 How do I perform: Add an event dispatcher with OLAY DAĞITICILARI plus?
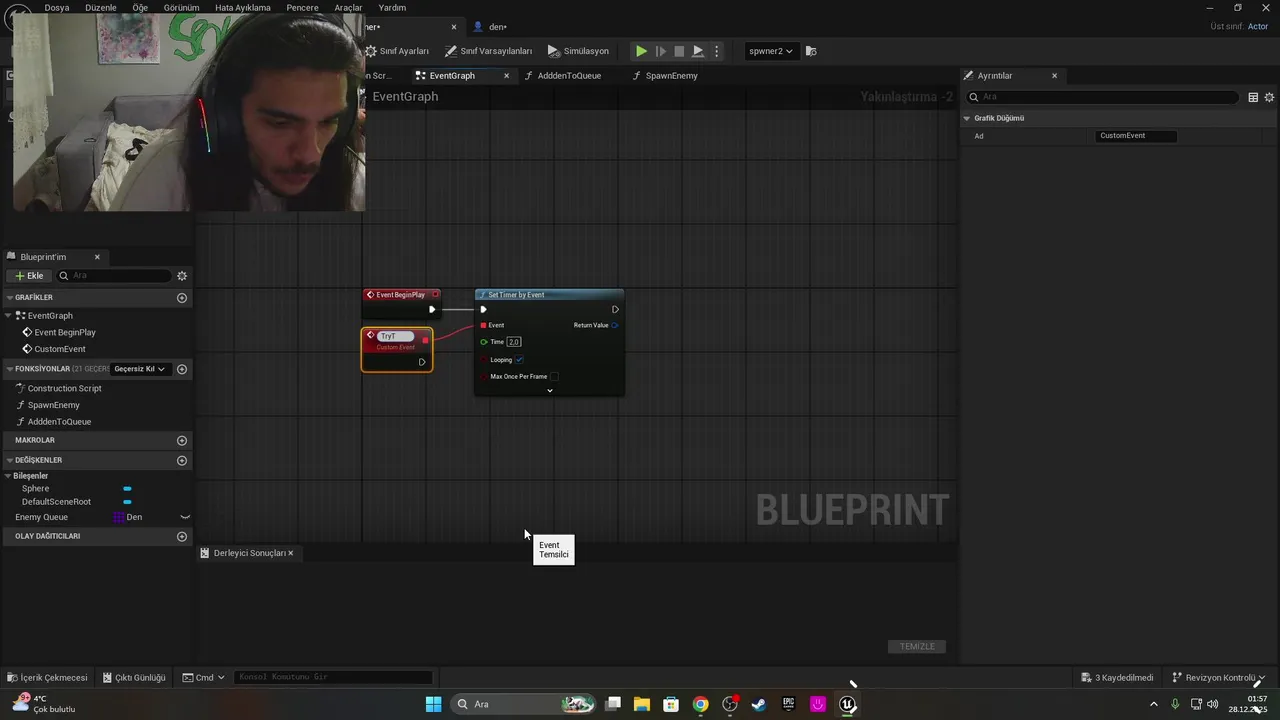click(182, 536)
